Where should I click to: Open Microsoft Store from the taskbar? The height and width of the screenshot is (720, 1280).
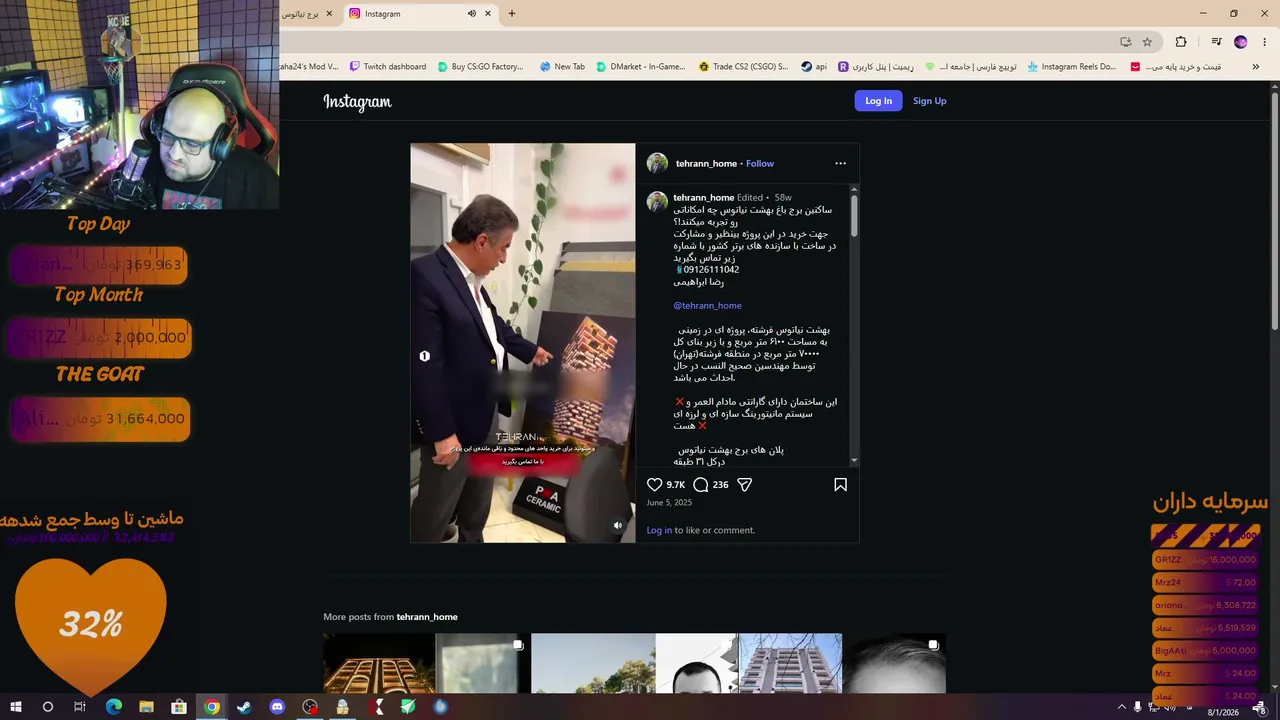pyautogui.click(x=179, y=707)
